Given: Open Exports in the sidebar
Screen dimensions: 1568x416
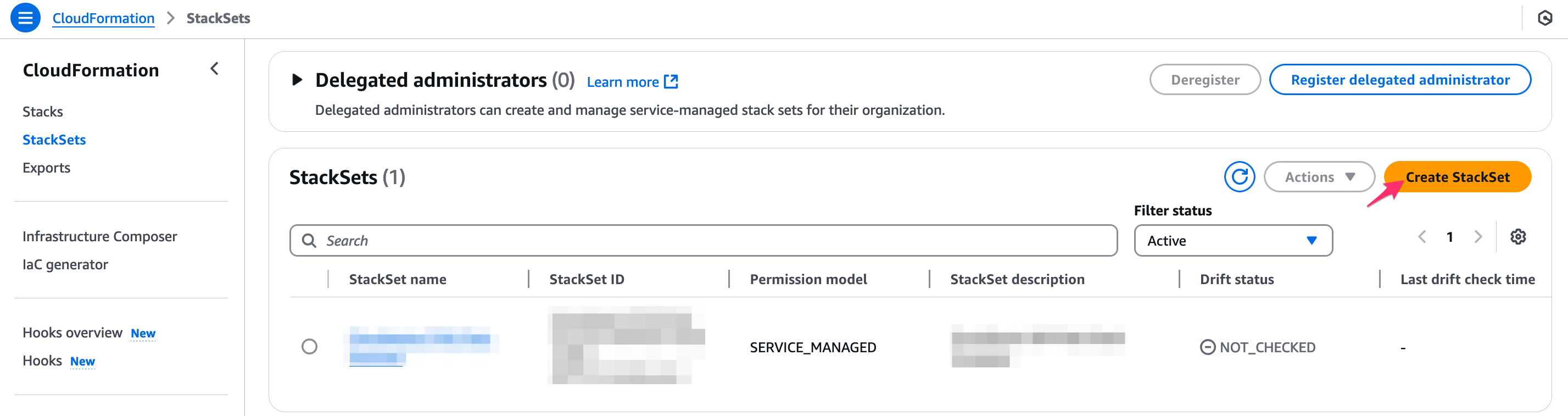Looking at the screenshot, I should [x=46, y=168].
